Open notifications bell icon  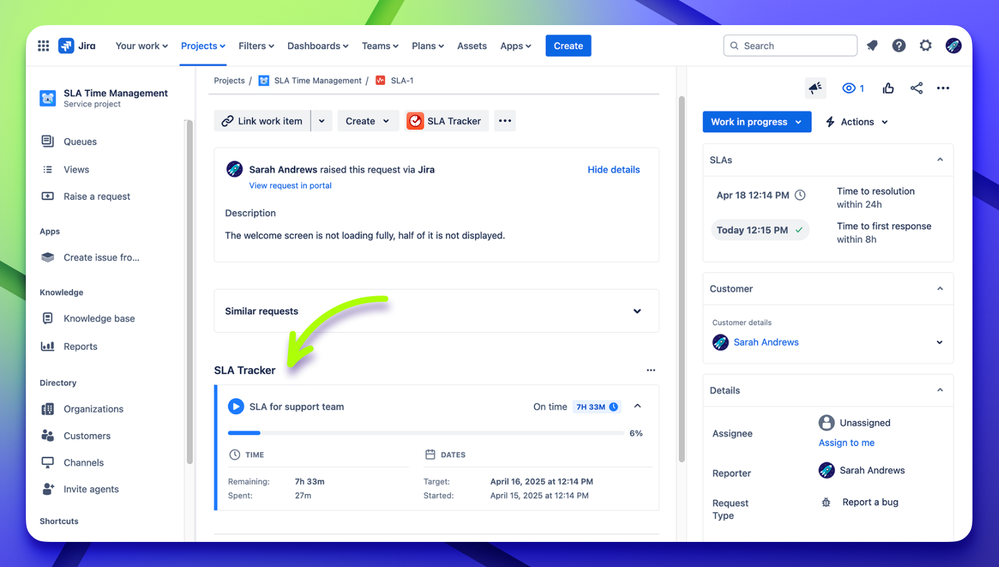point(872,45)
